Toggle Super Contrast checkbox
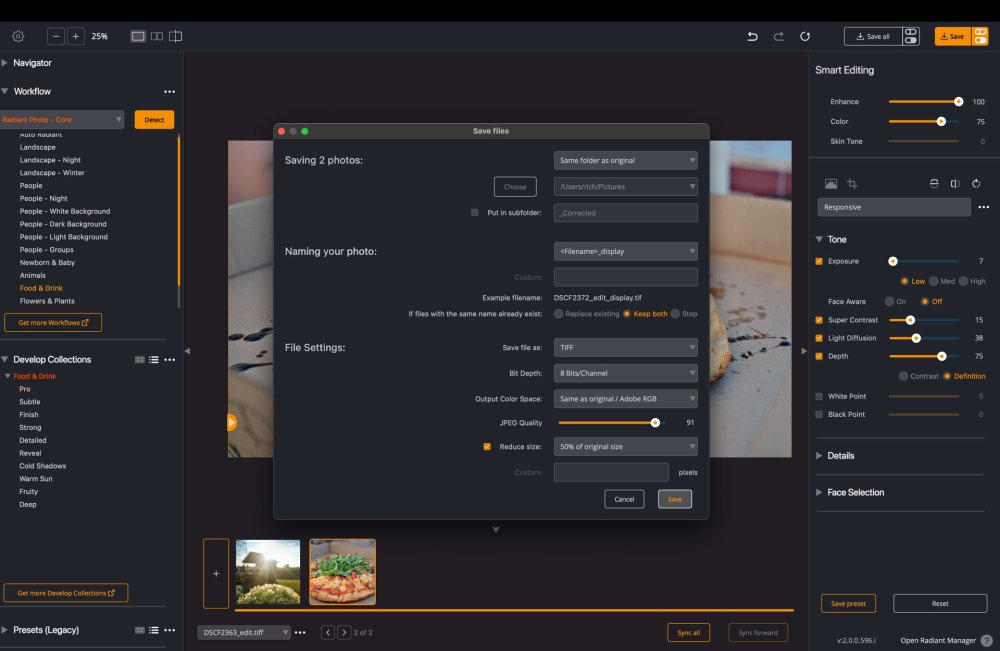The height and width of the screenshot is (651, 1000). pyautogui.click(x=819, y=320)
